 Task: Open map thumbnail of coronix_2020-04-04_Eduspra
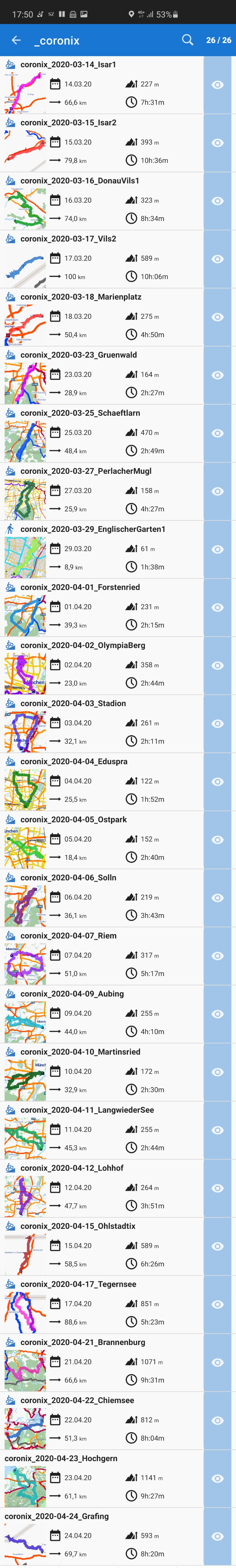point(25,790)
